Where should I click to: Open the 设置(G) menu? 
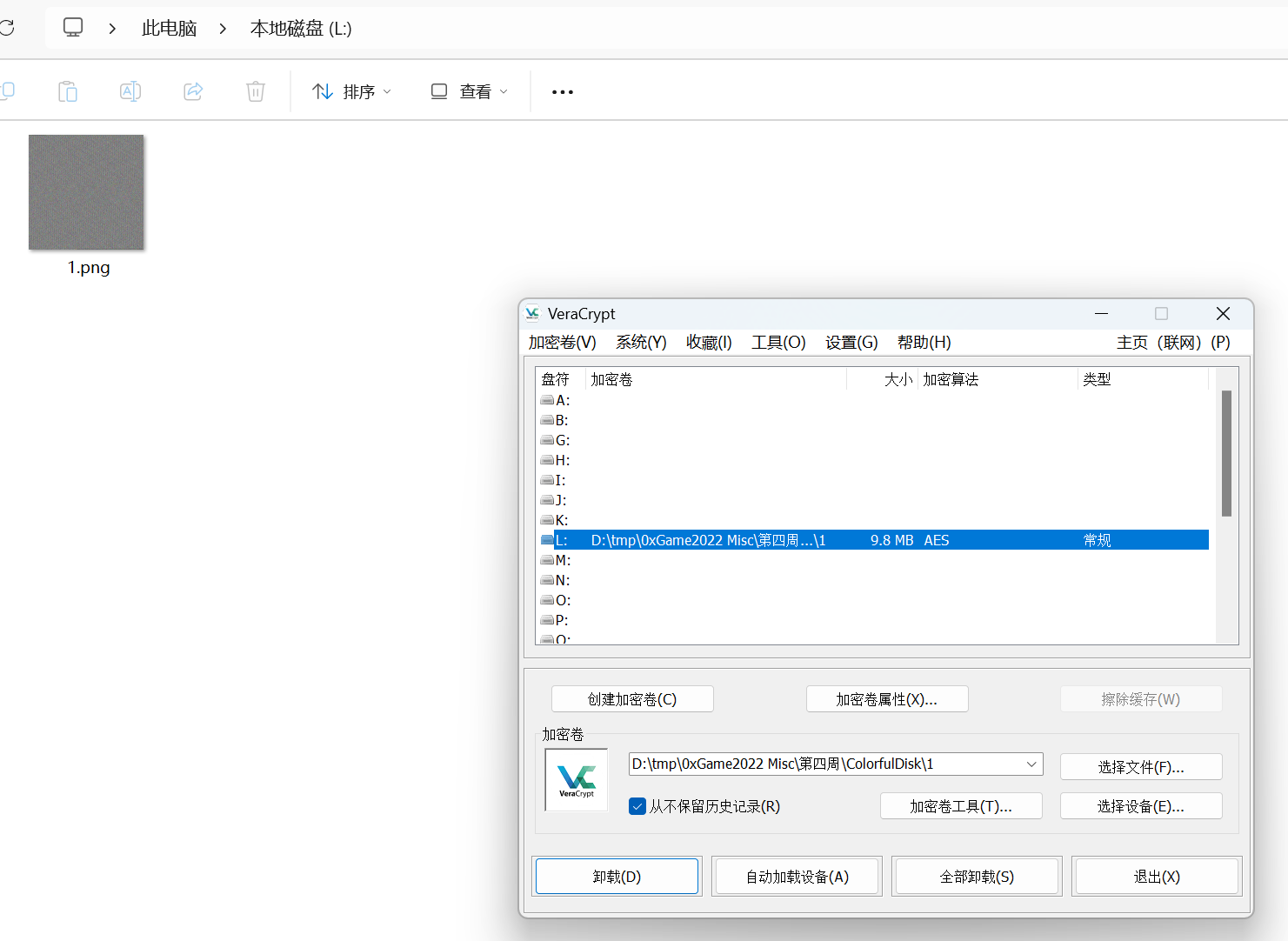(x=851, y=342)
